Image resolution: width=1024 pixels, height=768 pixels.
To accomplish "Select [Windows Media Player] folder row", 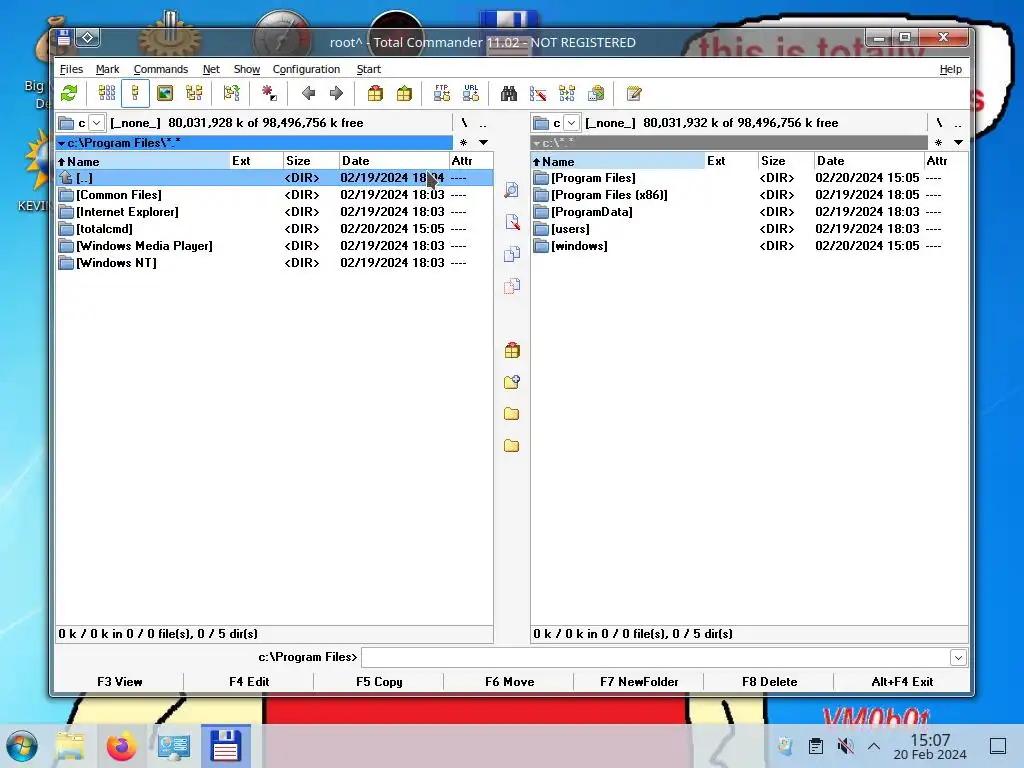I will [274, 246].
